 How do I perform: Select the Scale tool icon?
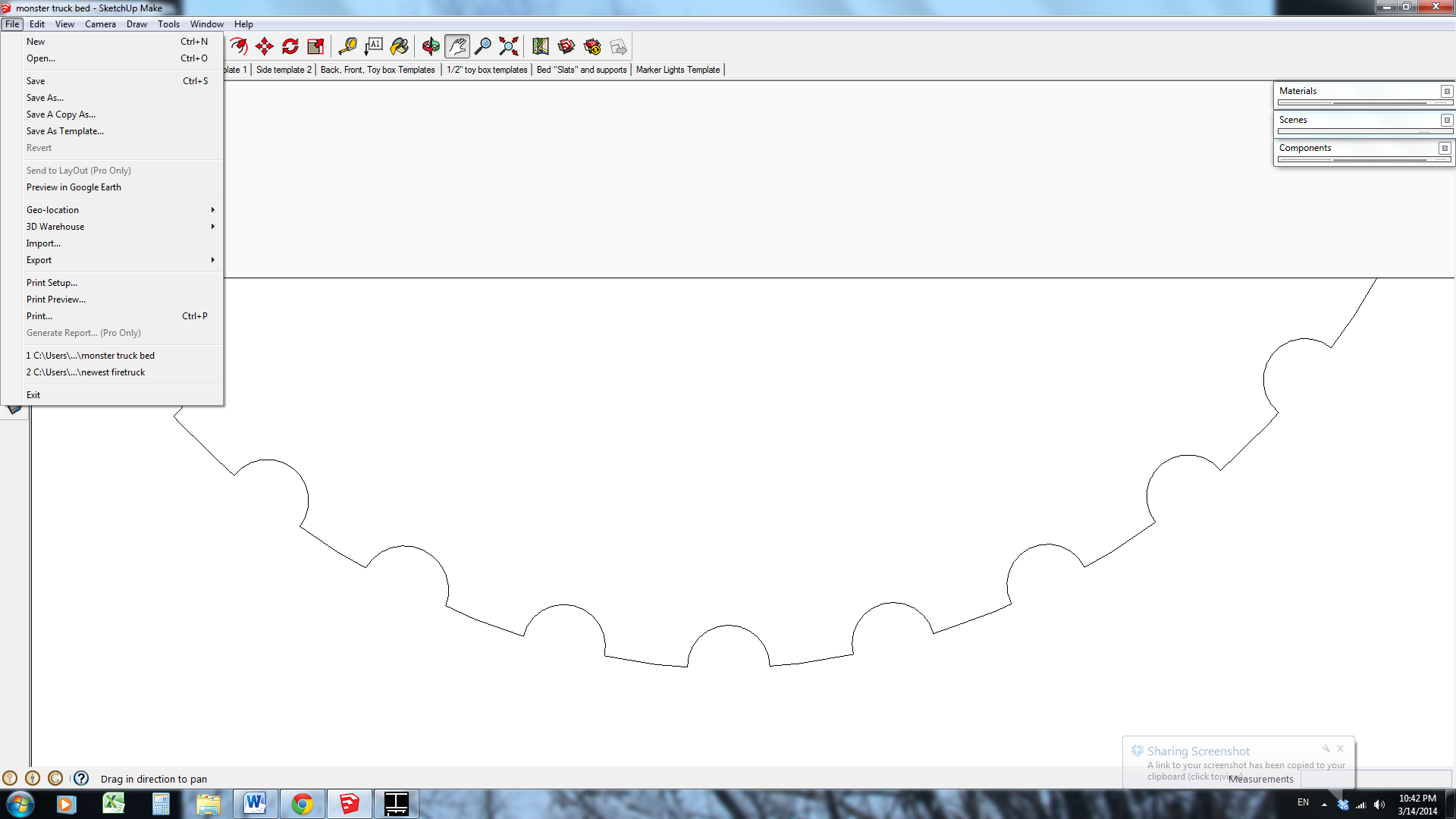[x=316, y=47]
